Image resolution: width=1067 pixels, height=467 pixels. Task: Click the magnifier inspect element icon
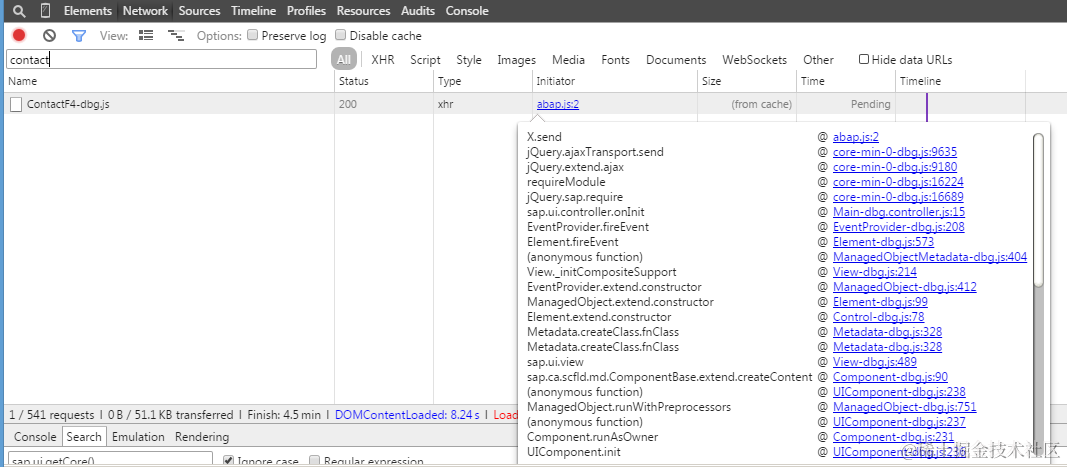(x=20, y=11)
